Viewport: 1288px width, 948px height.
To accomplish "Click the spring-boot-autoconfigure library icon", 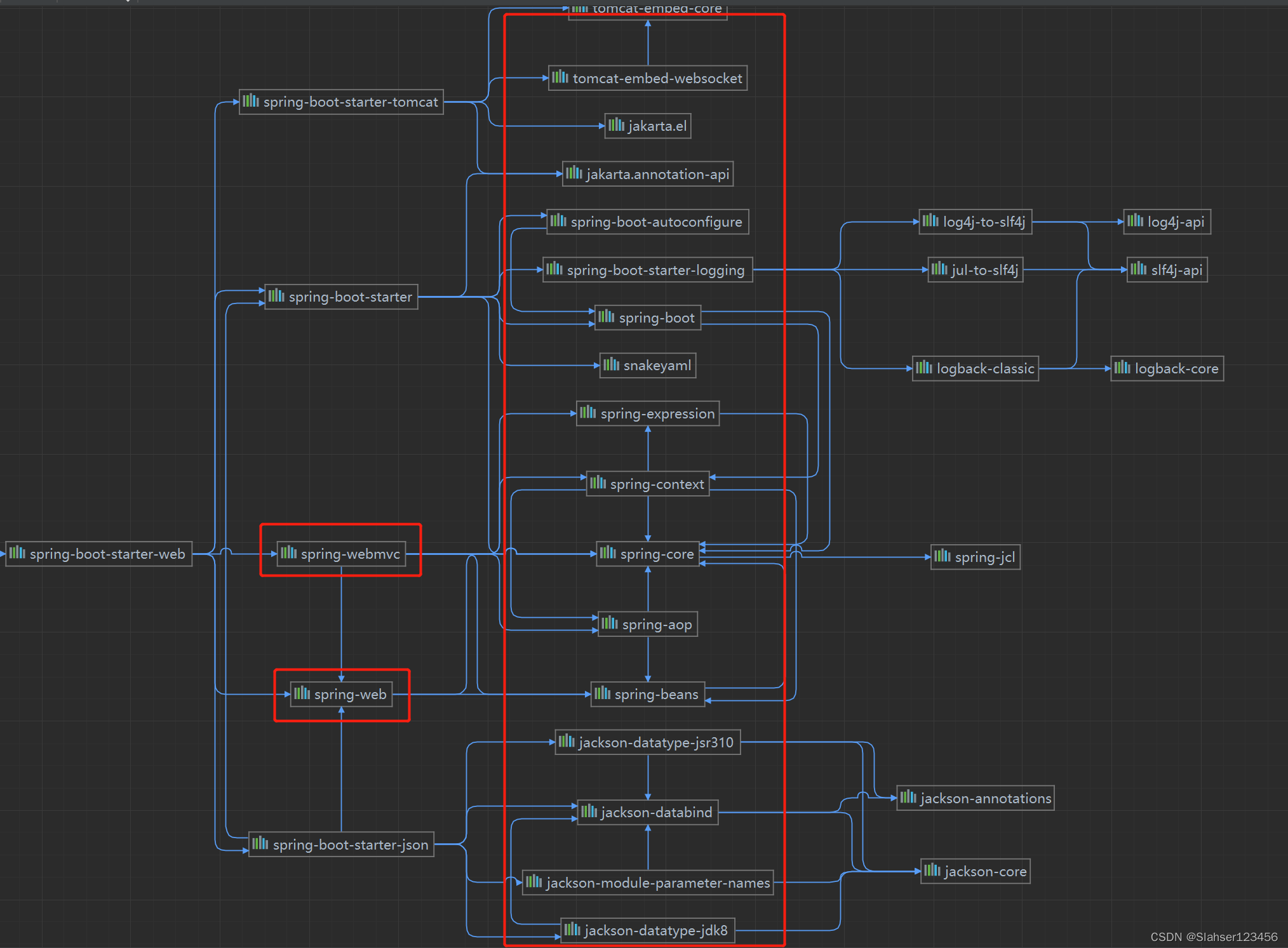I will tap(558, 221).
